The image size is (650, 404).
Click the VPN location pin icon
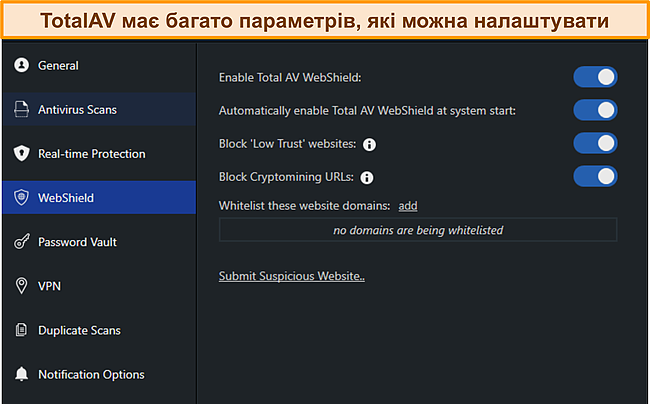pyautogui.click(x=20, y=286)
